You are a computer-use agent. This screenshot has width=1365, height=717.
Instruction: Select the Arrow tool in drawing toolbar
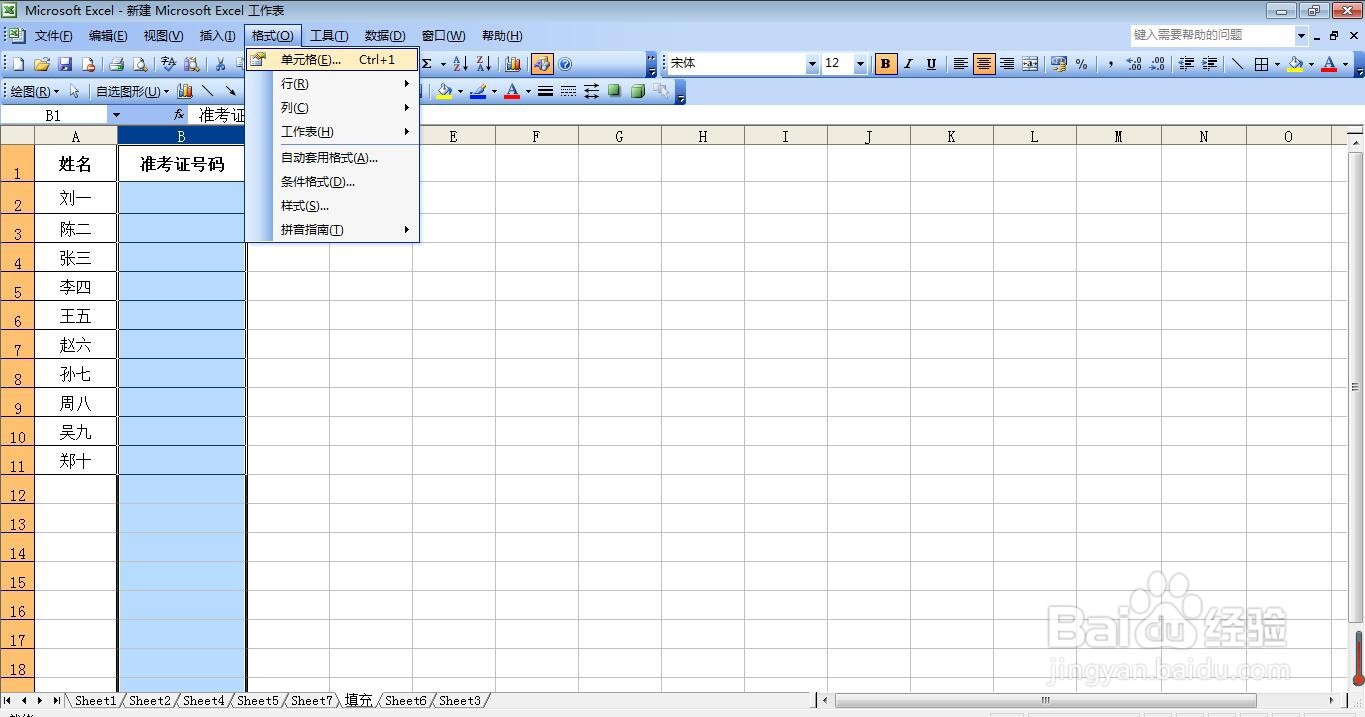(231, 91)
